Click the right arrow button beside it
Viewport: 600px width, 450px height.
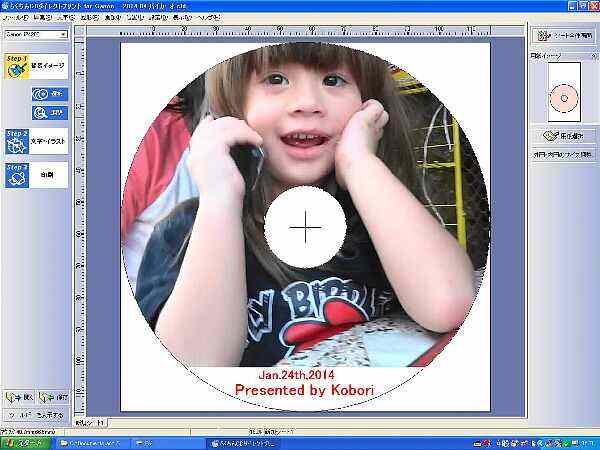coord(54,398)
